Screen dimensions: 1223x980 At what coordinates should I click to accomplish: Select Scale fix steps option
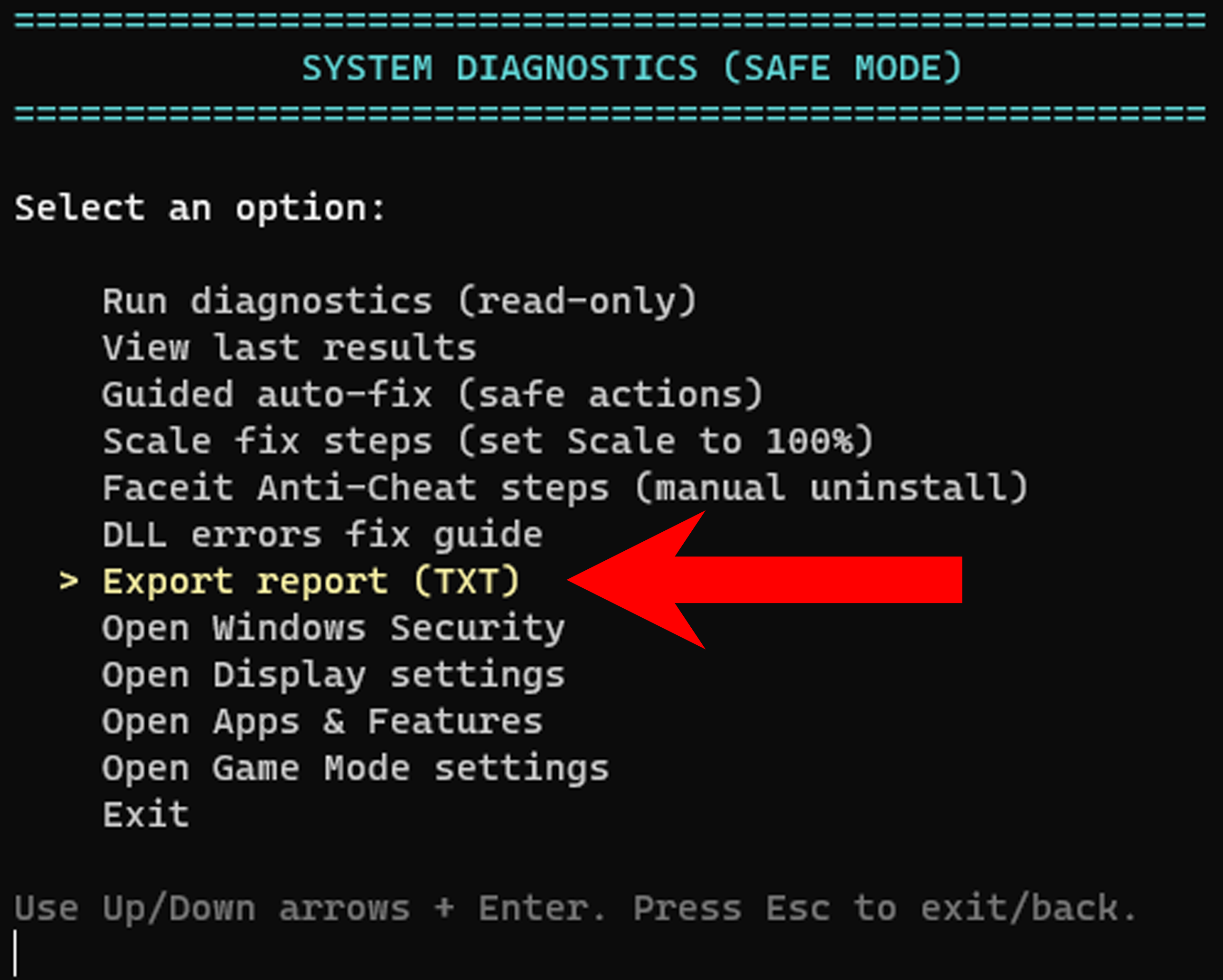pyautogui.click(x=487, y=441)
